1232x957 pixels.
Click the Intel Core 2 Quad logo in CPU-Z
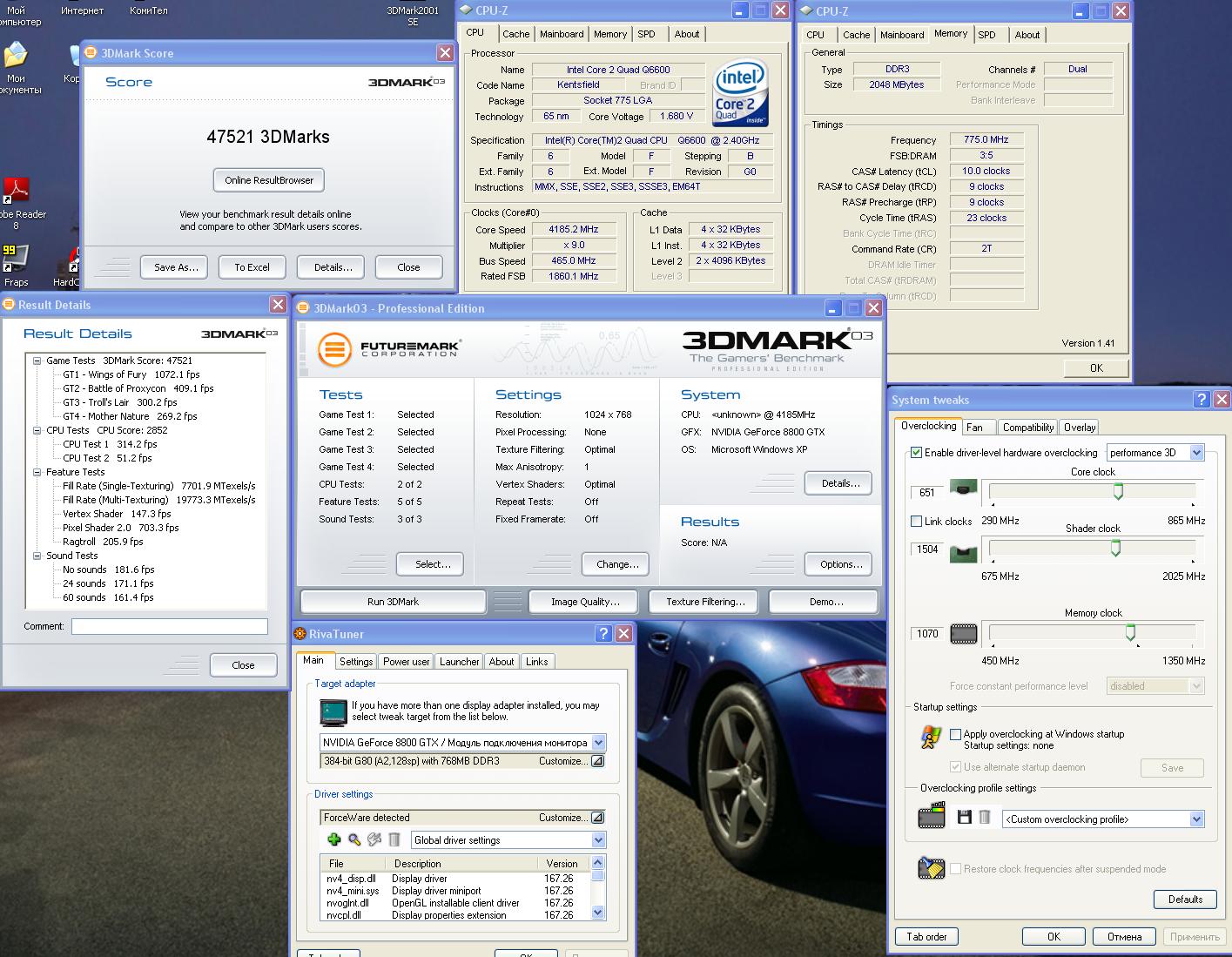(x=740, y=91)
